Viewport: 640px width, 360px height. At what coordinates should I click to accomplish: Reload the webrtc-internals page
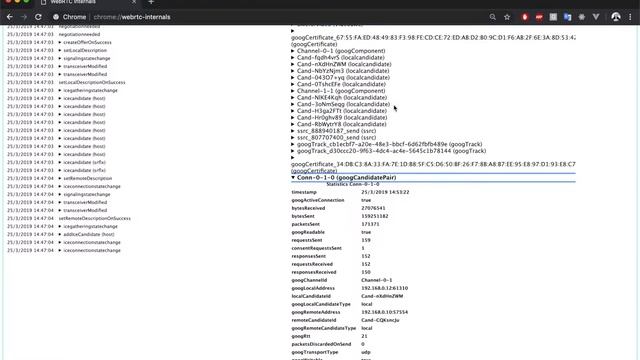(38, 17)
